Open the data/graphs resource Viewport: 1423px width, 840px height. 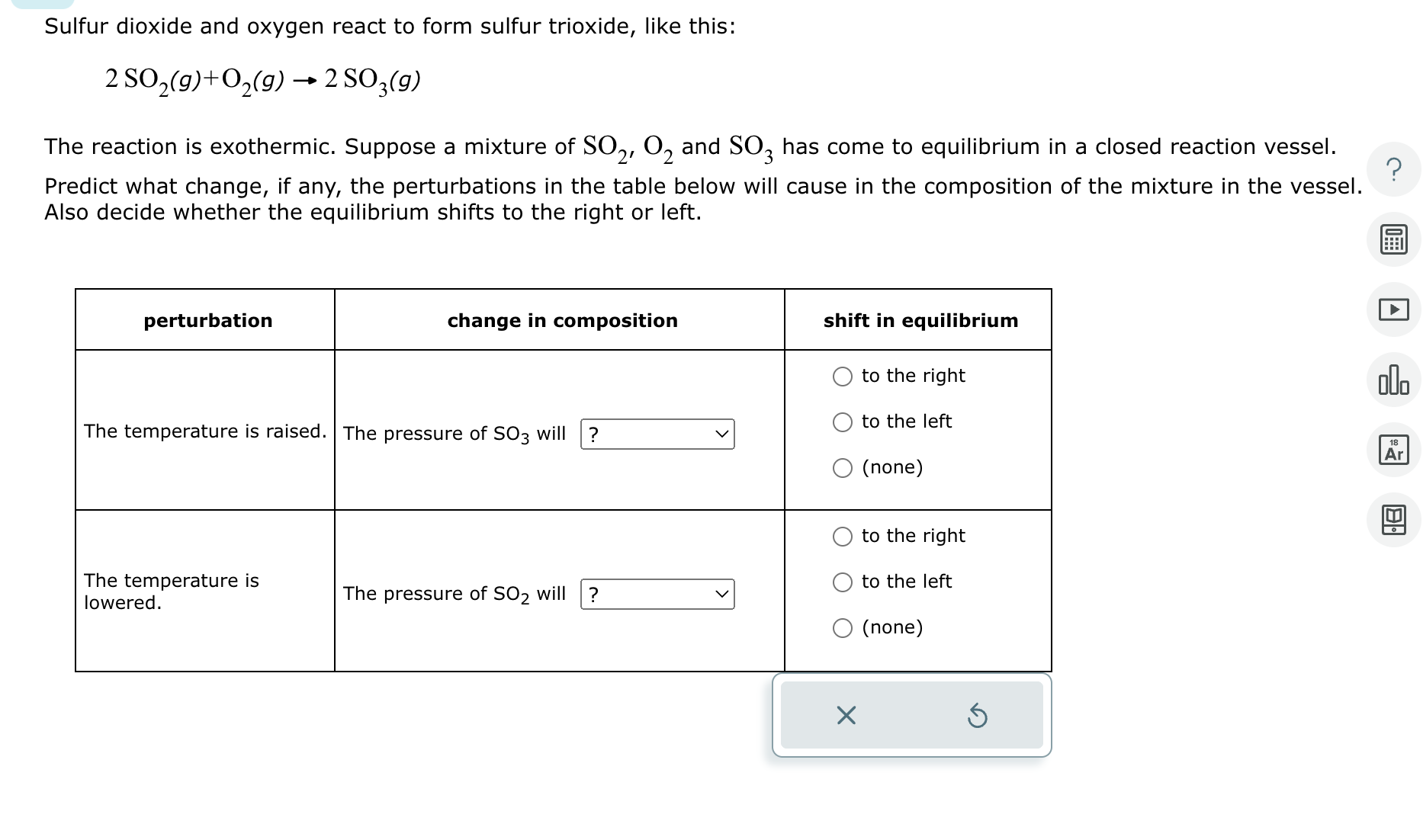(1394, 379)
